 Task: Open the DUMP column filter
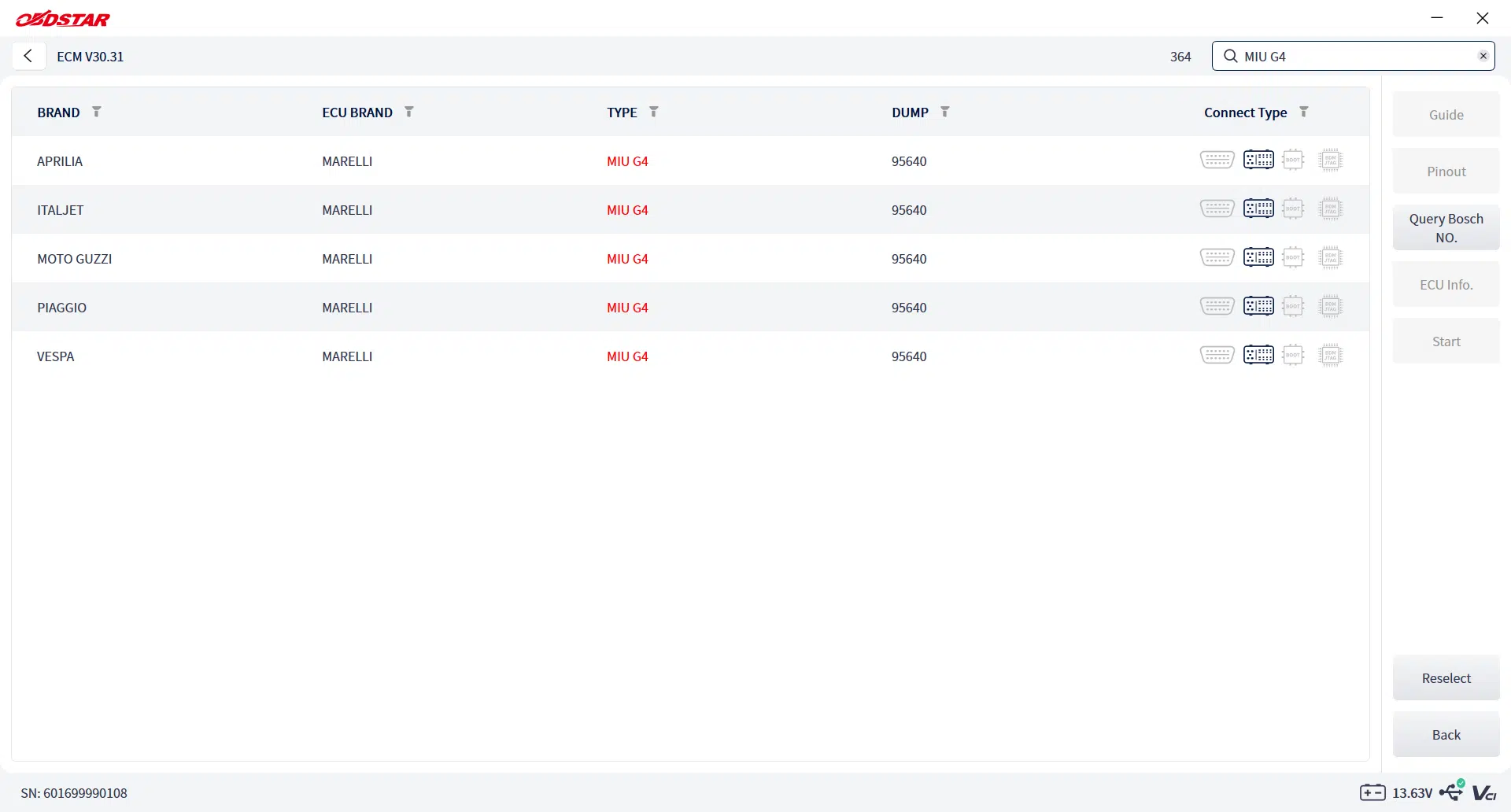point(945,112)
